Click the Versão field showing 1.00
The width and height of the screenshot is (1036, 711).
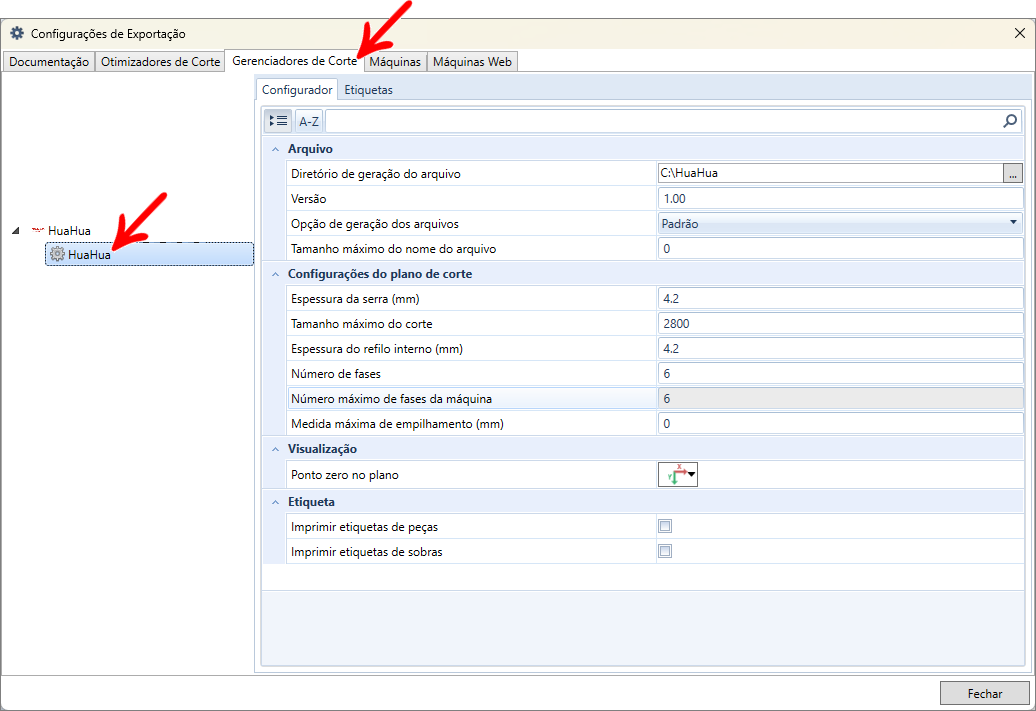coord(840,198)
